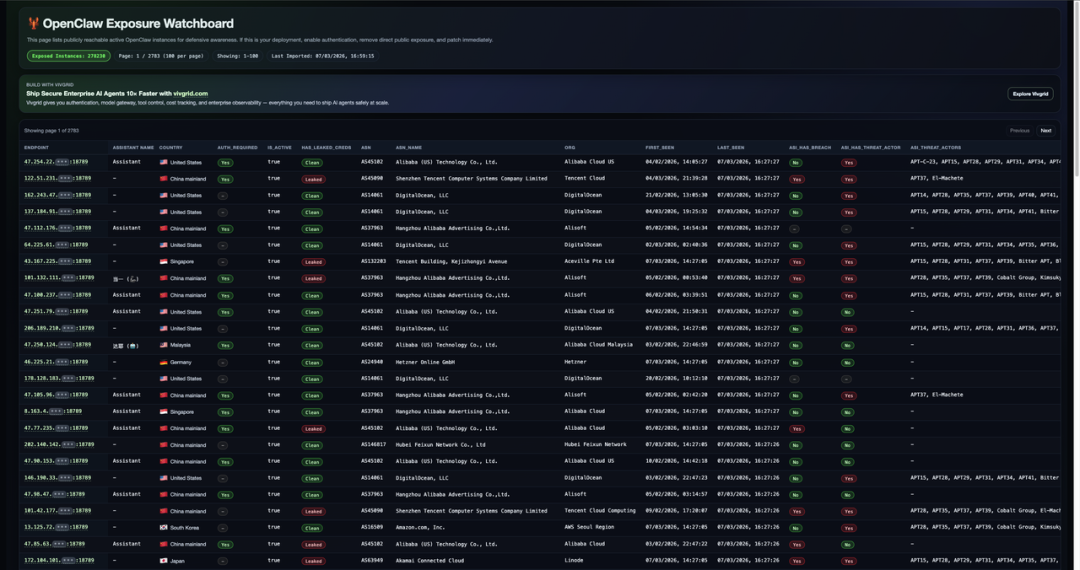The image size is (1080, 570).
Task: Click the ASI_HAS_BREACH column header
Action: pyautogui.click(x=810, y=147)
